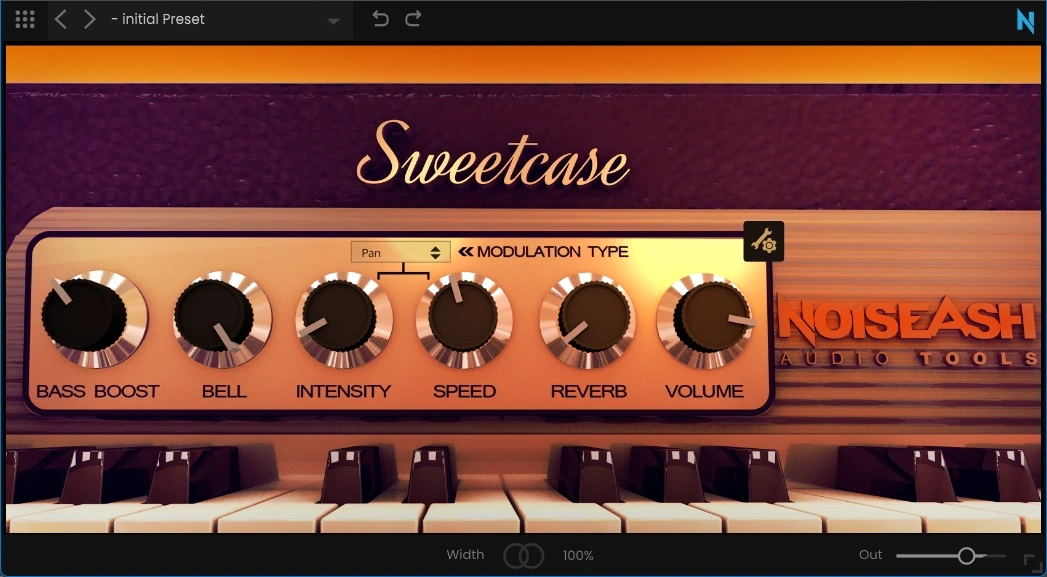
Task: Click the Noiseash N logo icon
Action: [x=1025, y=21]
